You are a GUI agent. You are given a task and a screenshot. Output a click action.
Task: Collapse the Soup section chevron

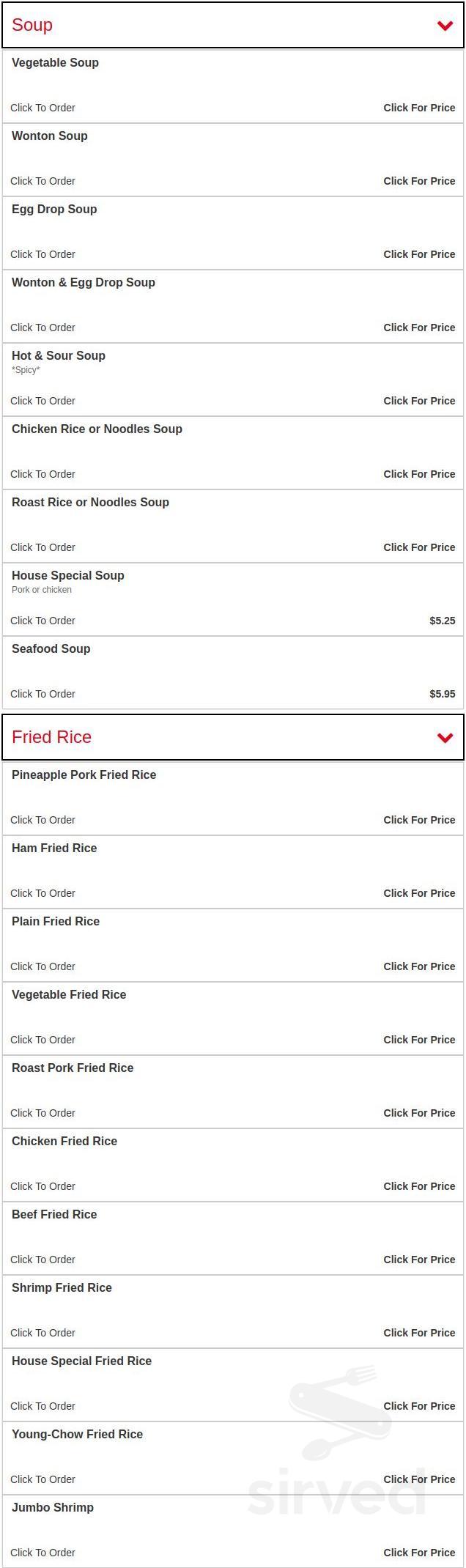(x=445, y=26)
